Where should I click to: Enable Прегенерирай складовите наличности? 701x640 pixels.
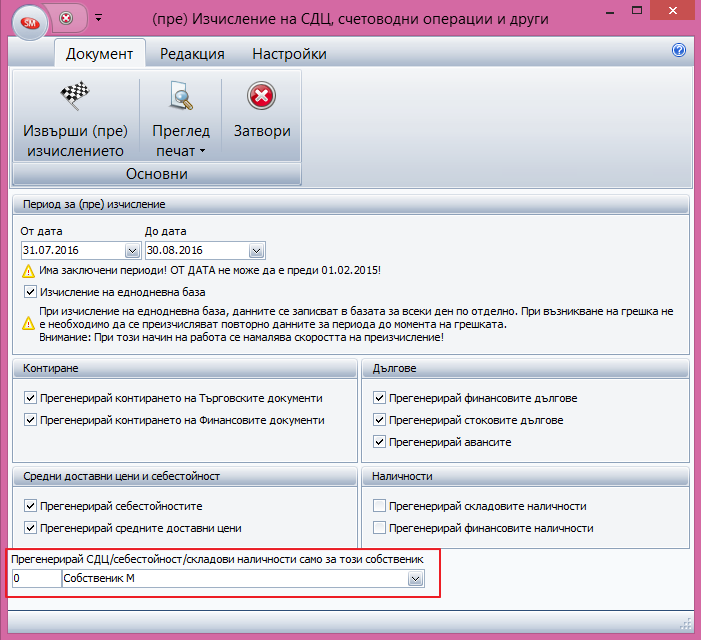pyautogui.click(x=379, y=506)
